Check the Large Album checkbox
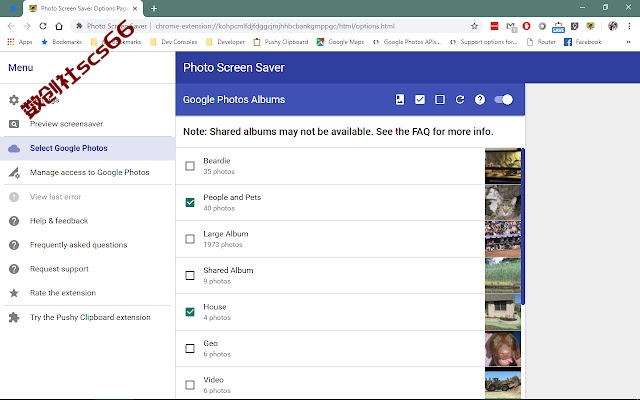Screen dimensions: 640x400 tap(190, 239)
